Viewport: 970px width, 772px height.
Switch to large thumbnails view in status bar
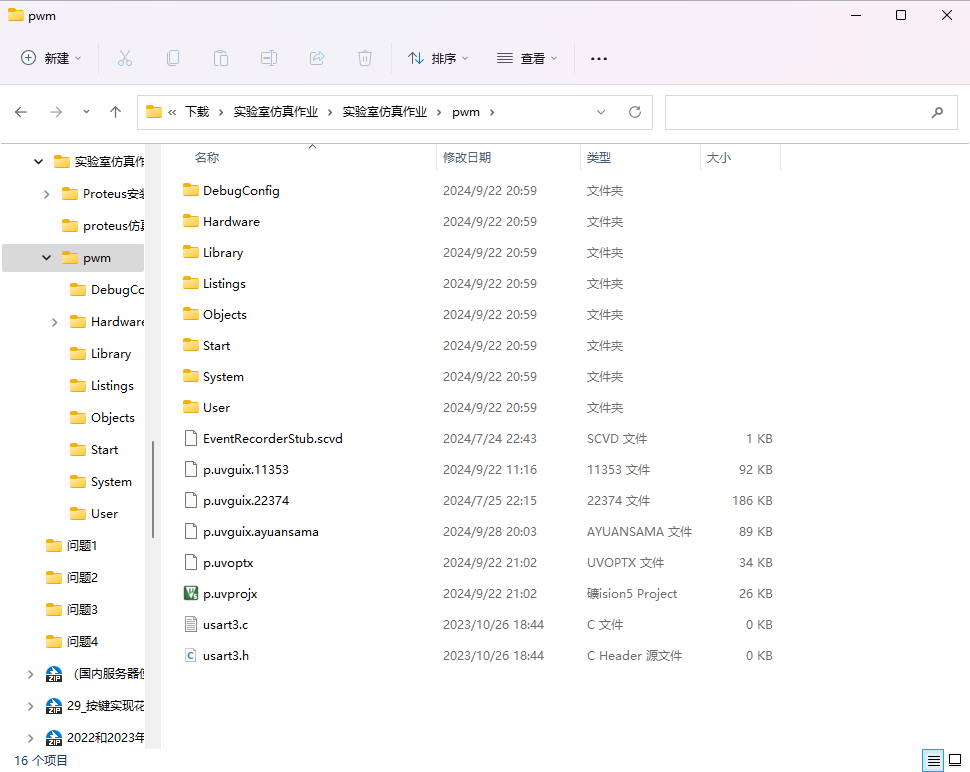956,761
